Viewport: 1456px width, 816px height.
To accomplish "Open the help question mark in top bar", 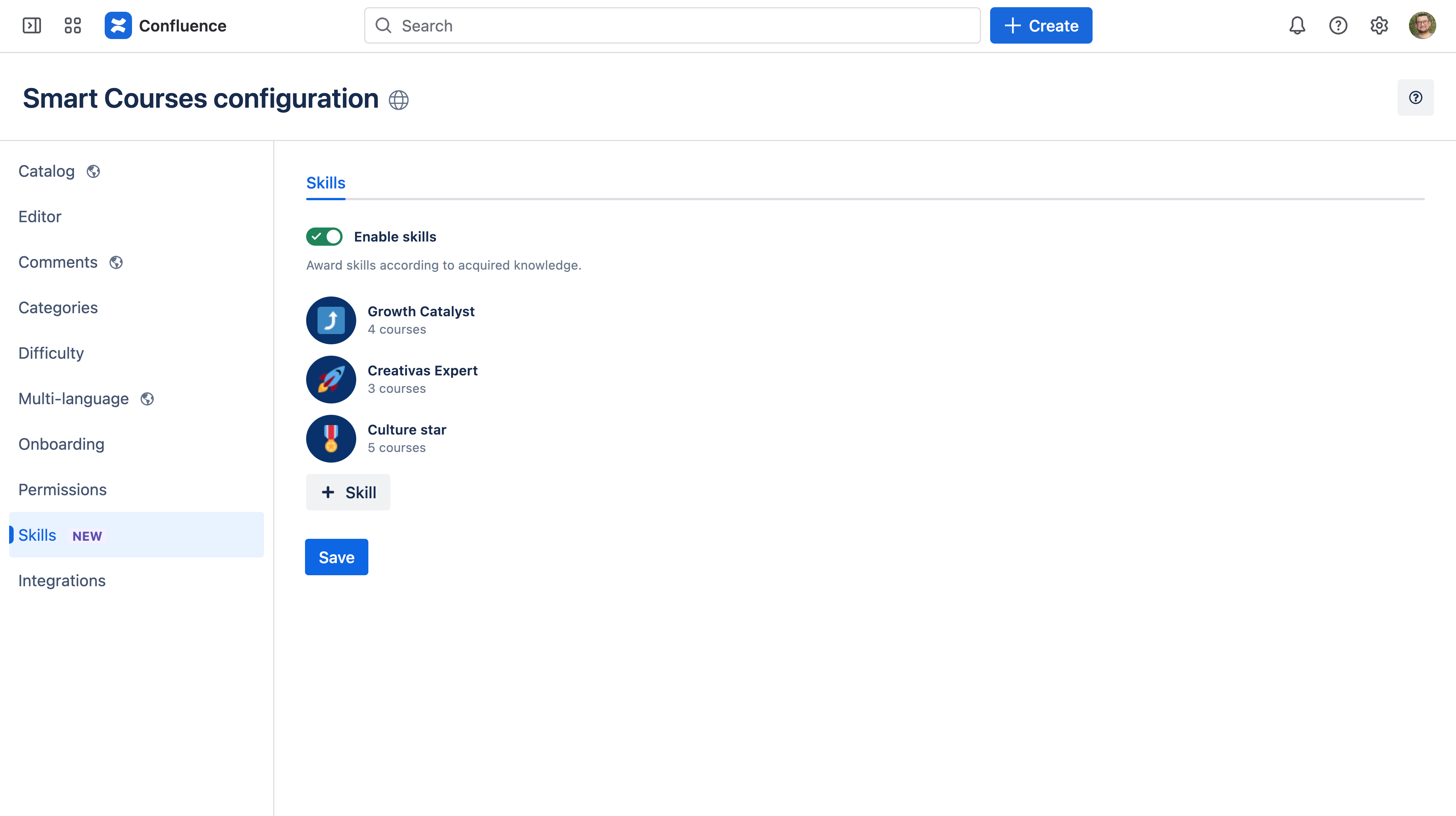I will click(1338, 25).
